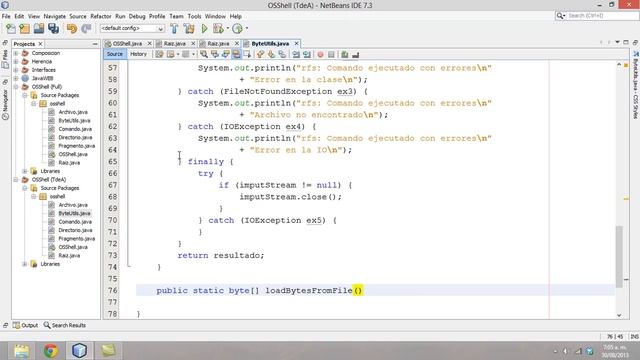Image resolution: width=640 pixels, height=360 pixels.
Task: Click the Profile Project toolbar icon
Action: [x=237, y=29]
